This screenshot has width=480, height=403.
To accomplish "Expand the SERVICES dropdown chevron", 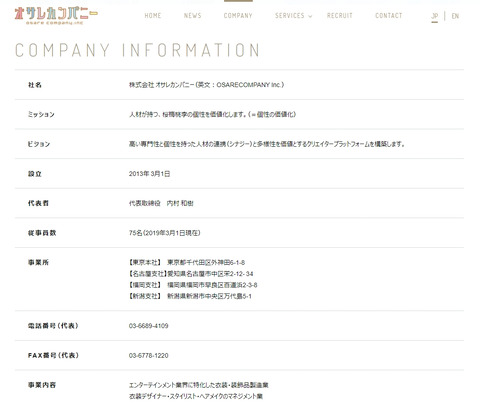I will point(310,16).
